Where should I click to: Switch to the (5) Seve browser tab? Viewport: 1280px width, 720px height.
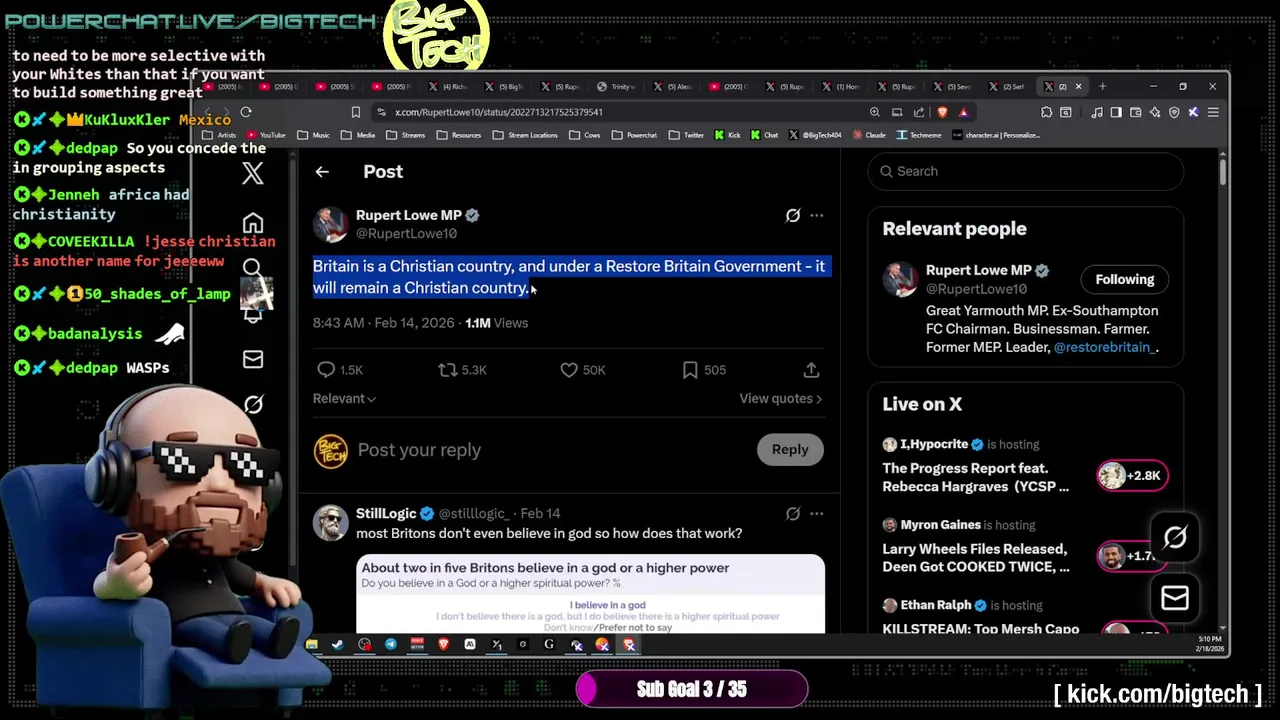pyautogui.click(x=953, y=87)
